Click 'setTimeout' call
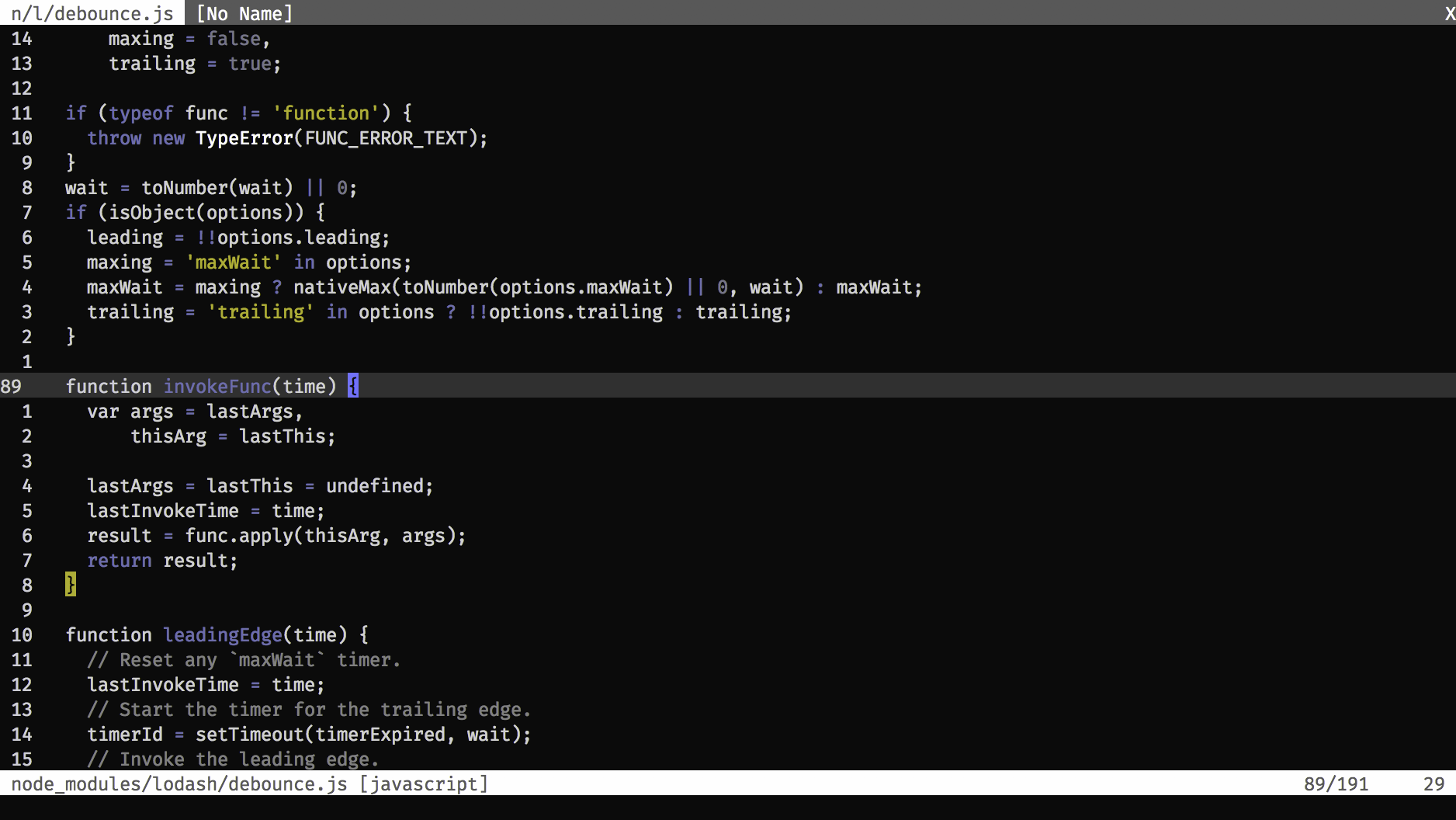This screenshot has height=820, width=1456. point(250,734)
